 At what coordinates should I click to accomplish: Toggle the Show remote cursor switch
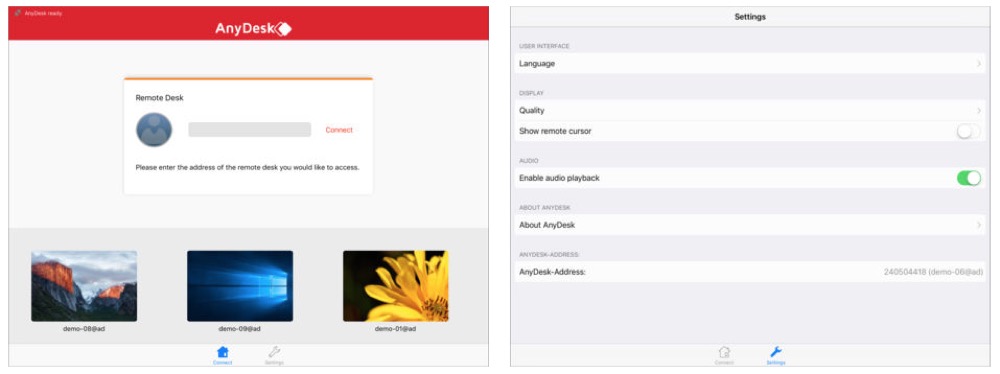coord(969,131)
